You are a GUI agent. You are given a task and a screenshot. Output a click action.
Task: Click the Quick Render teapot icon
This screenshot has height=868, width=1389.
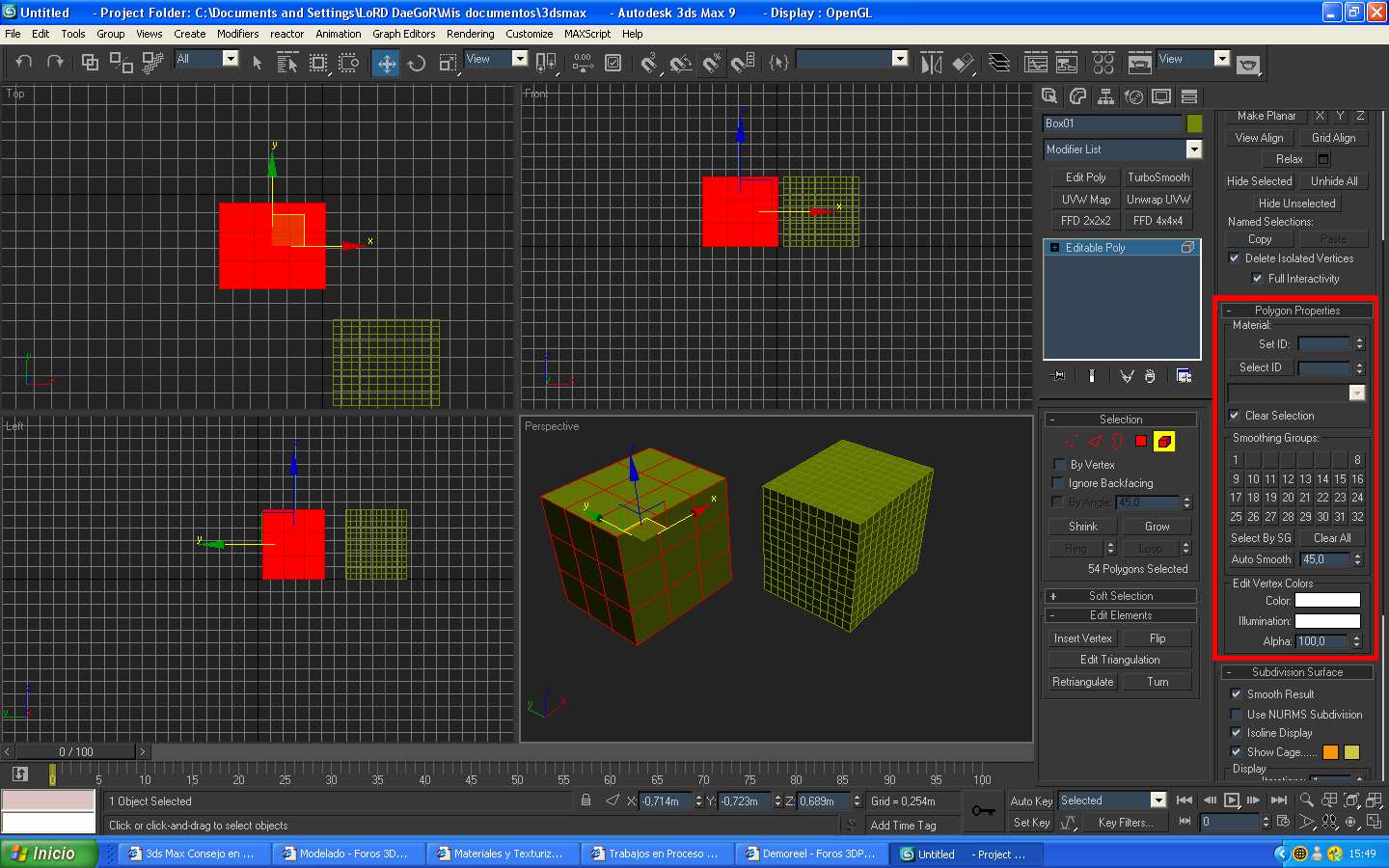coord(1248,64)
